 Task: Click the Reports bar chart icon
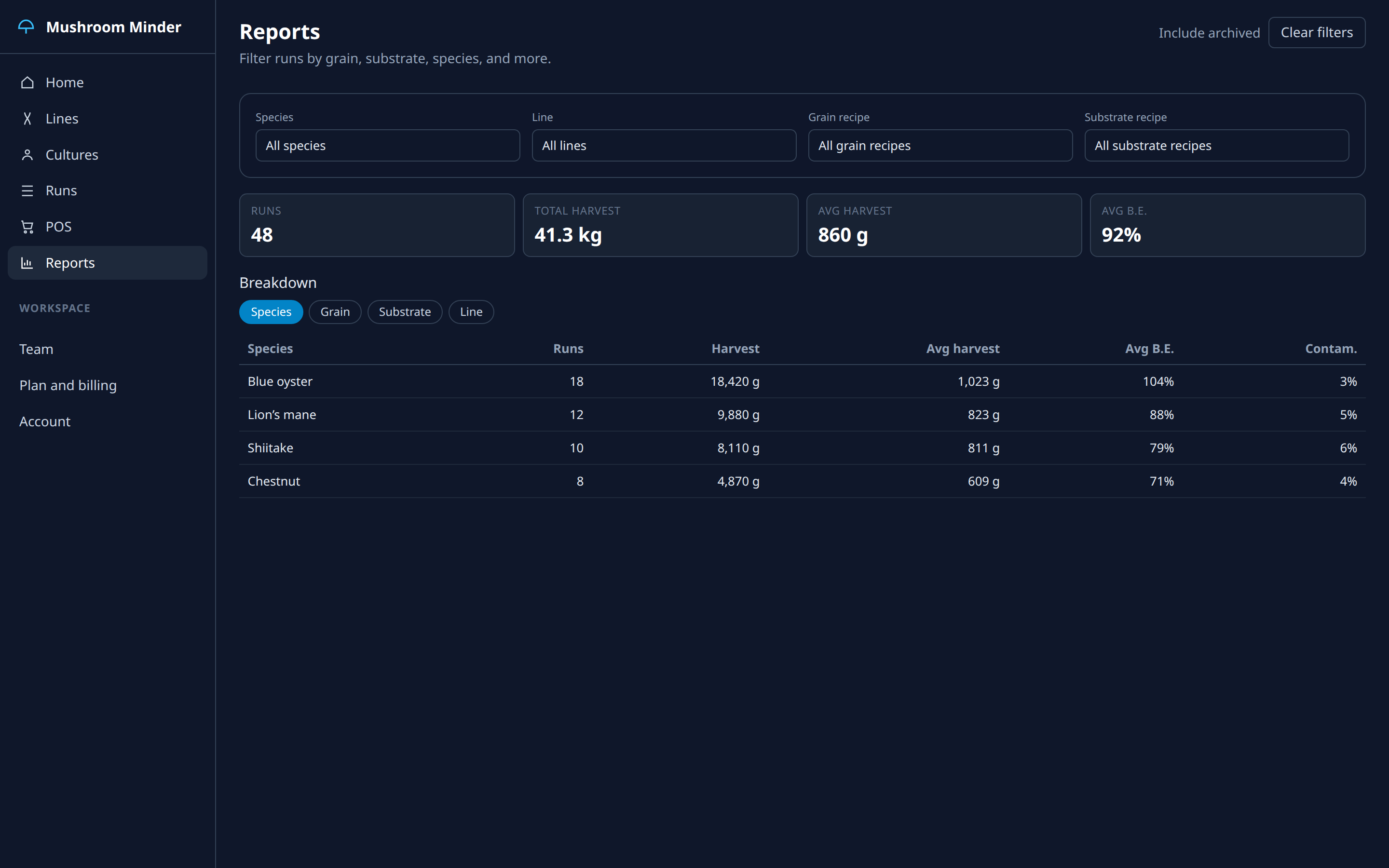coord(27,263)
